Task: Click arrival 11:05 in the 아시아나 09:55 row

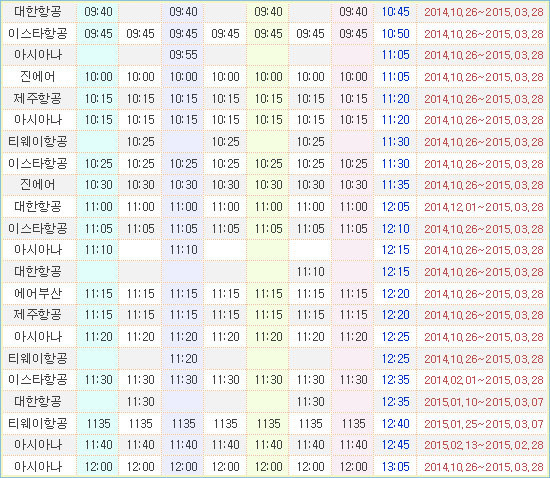Action: pos(395,55)
